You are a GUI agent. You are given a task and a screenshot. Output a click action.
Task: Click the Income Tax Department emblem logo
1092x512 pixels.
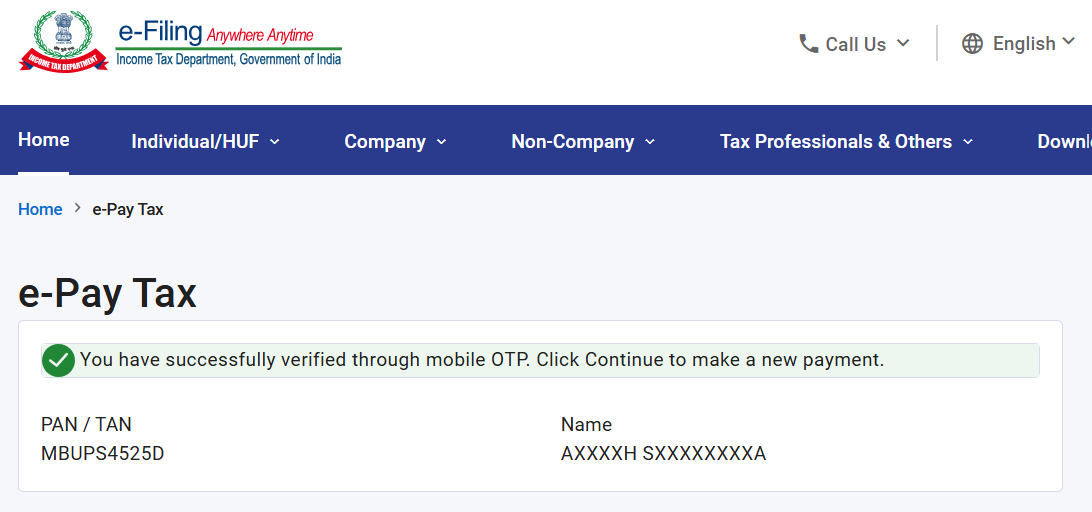pos(63,41)
